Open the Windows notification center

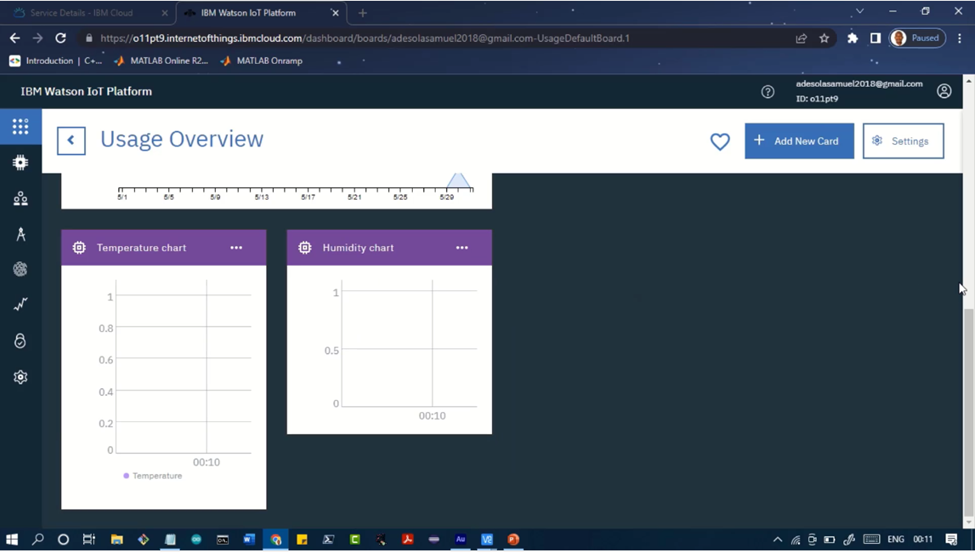(951, 540)
